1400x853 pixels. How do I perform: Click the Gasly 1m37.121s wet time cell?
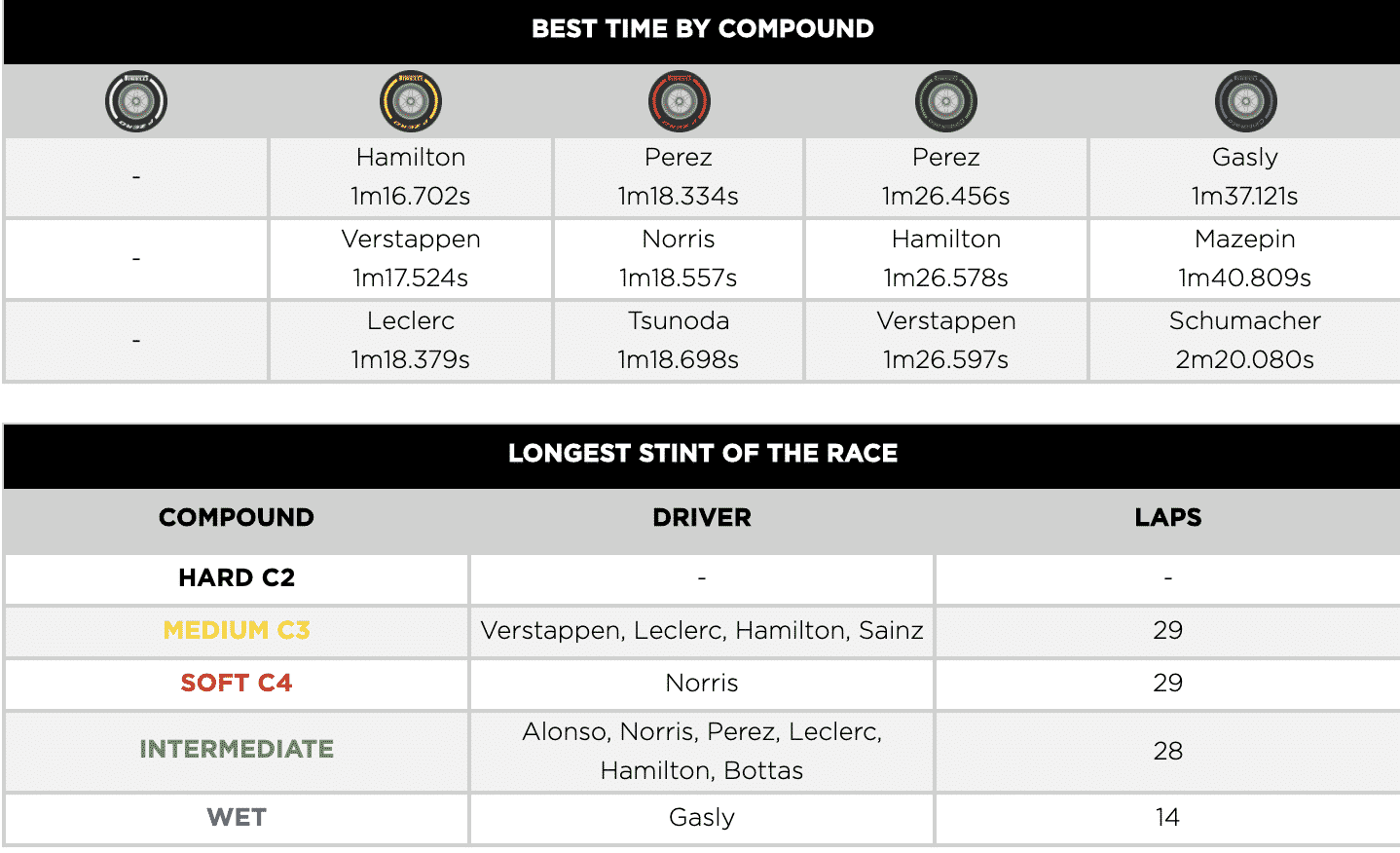click(x=1245, y=177)
